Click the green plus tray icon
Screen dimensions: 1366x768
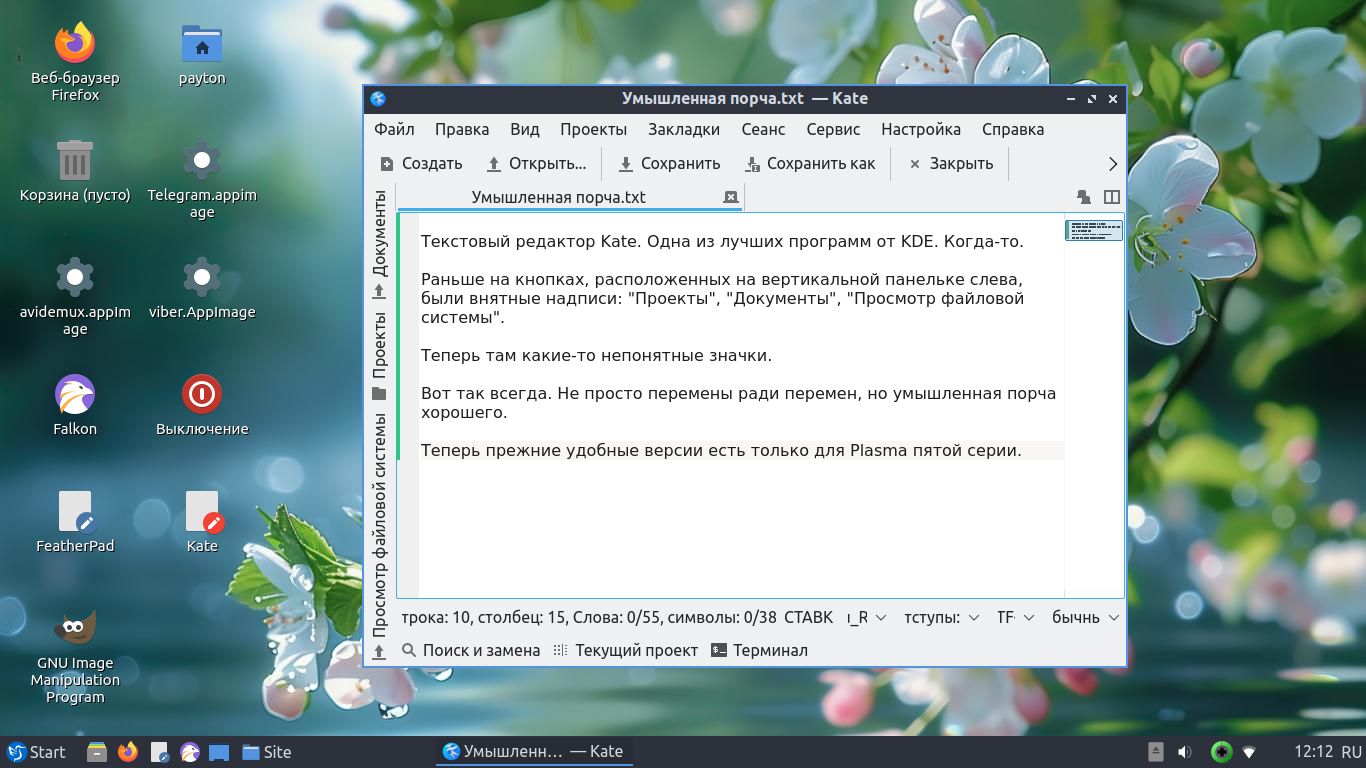(x=1220, y=752)
